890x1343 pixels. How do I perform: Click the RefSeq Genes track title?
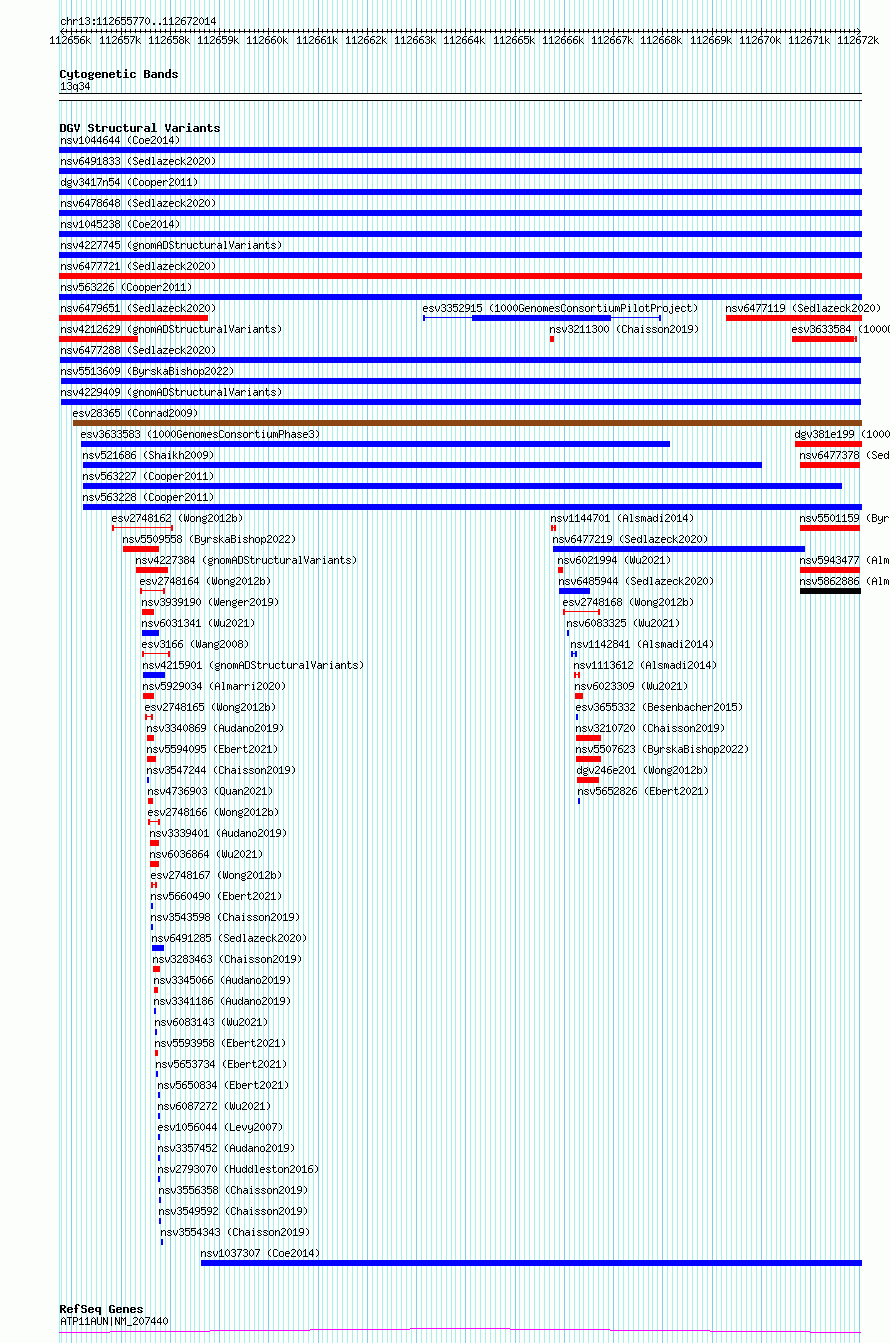tap(101, 1309)
